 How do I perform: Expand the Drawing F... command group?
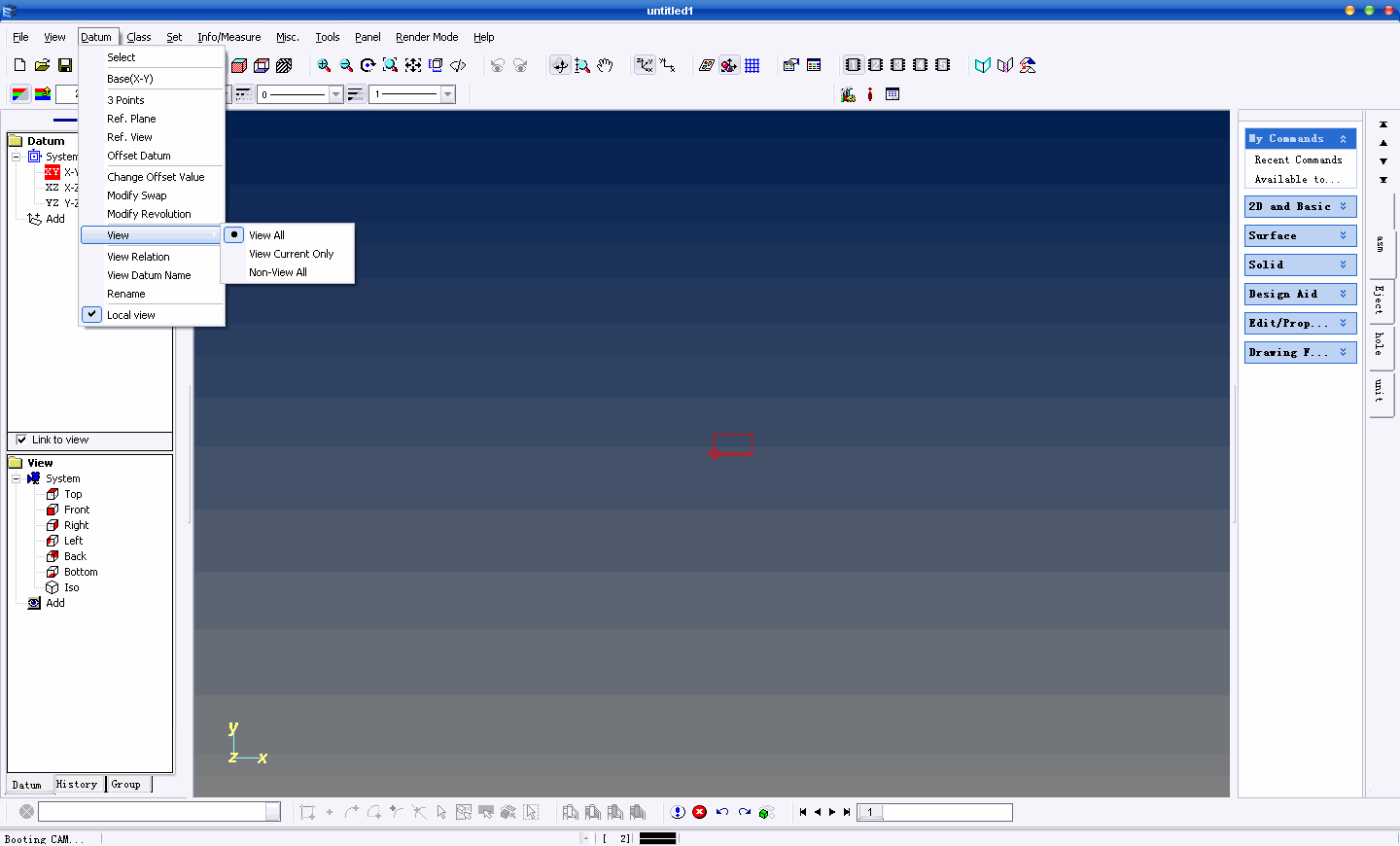1300,352
